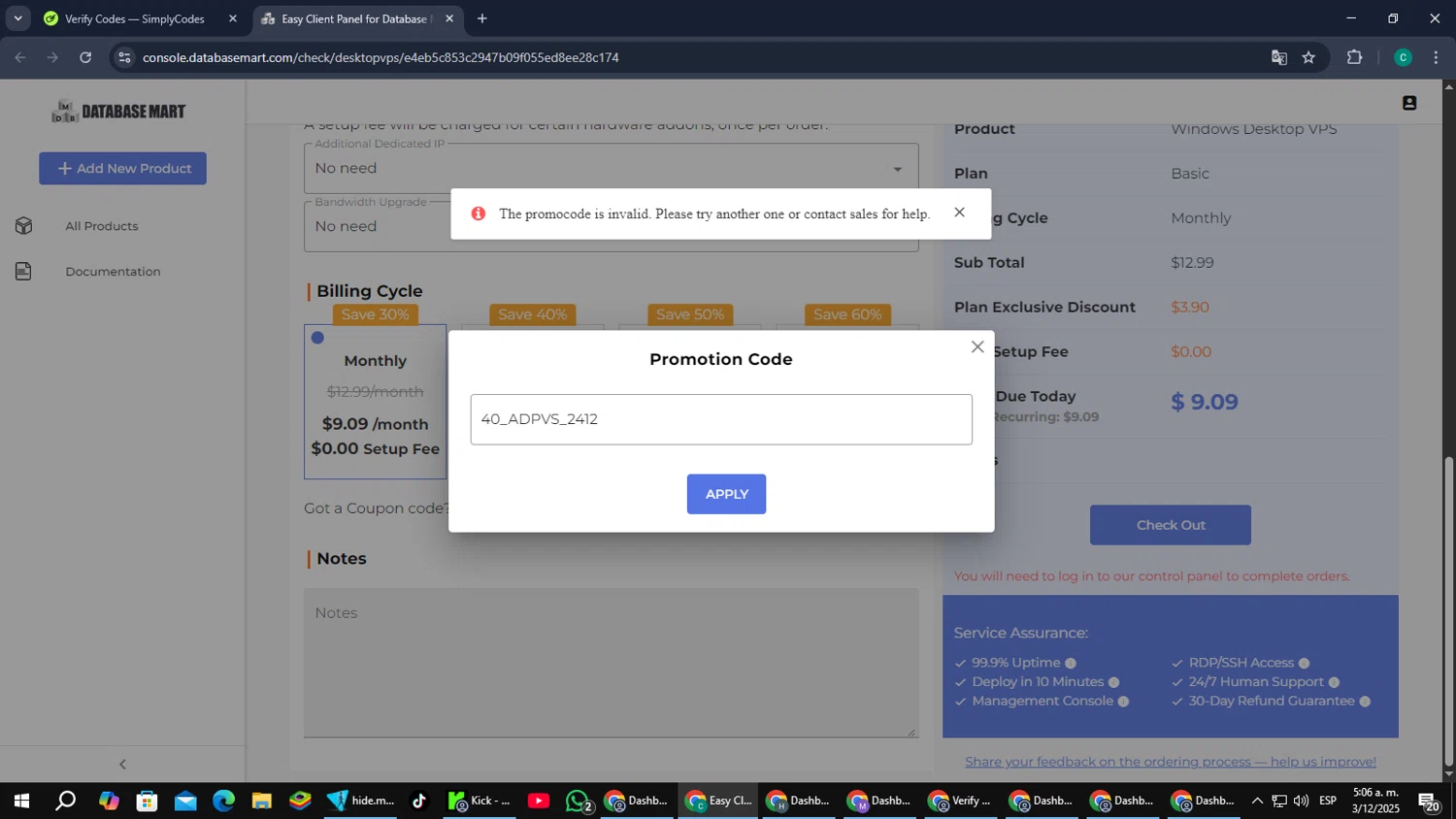This screenshot has height=819, width=1456.
Task: Open WhatsApp from the taskbar
Action: [x=579, y=801]
